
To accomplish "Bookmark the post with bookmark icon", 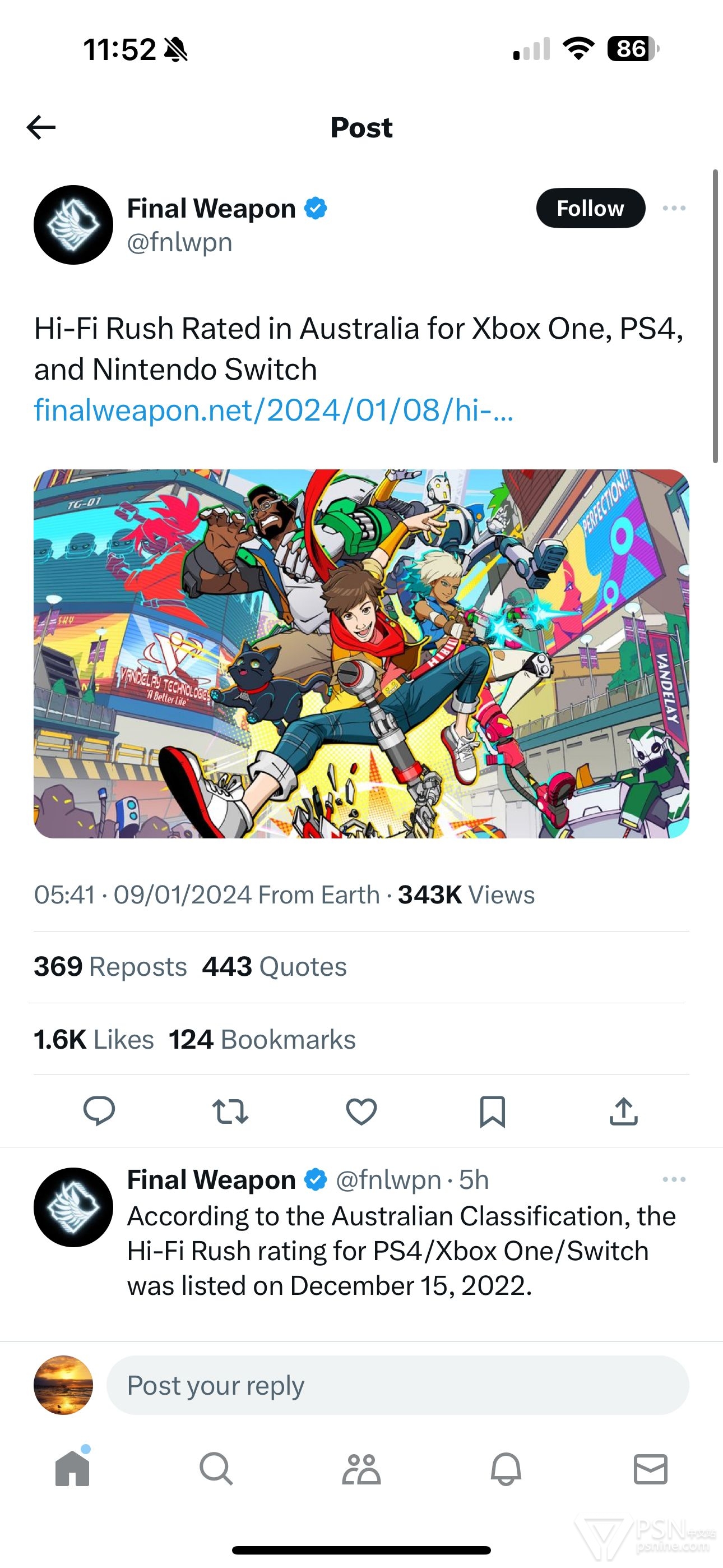I will pos(492,1111).
